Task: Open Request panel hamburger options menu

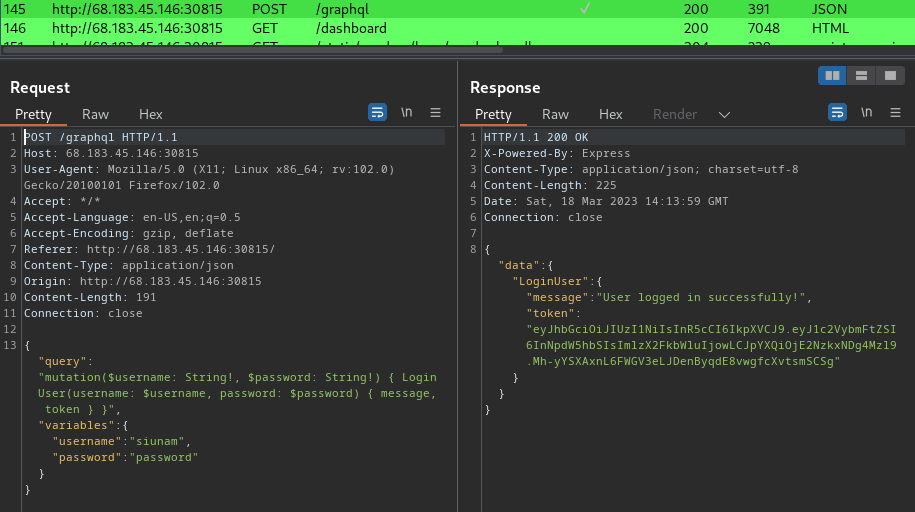Action: coord(435,112)
